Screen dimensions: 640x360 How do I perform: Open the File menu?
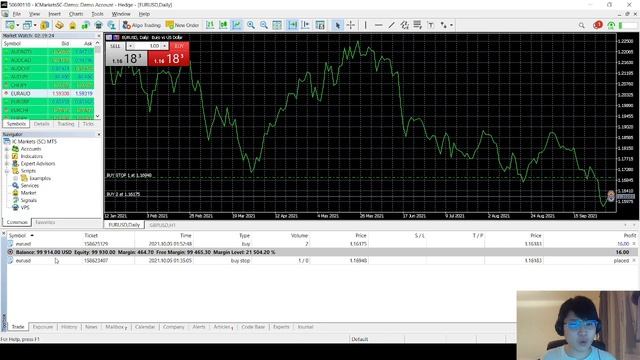[x=17, y=14]
